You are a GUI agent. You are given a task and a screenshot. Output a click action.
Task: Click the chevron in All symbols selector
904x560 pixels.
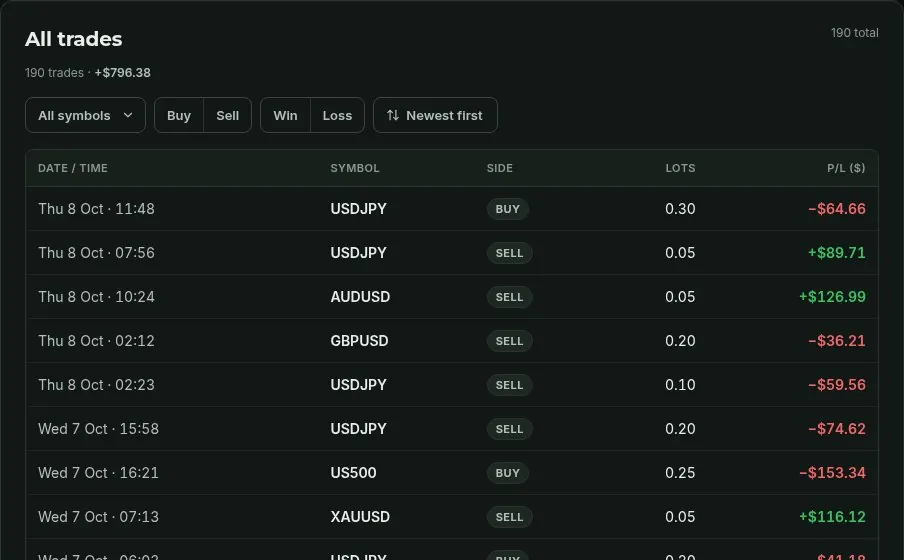click(128, 115)
